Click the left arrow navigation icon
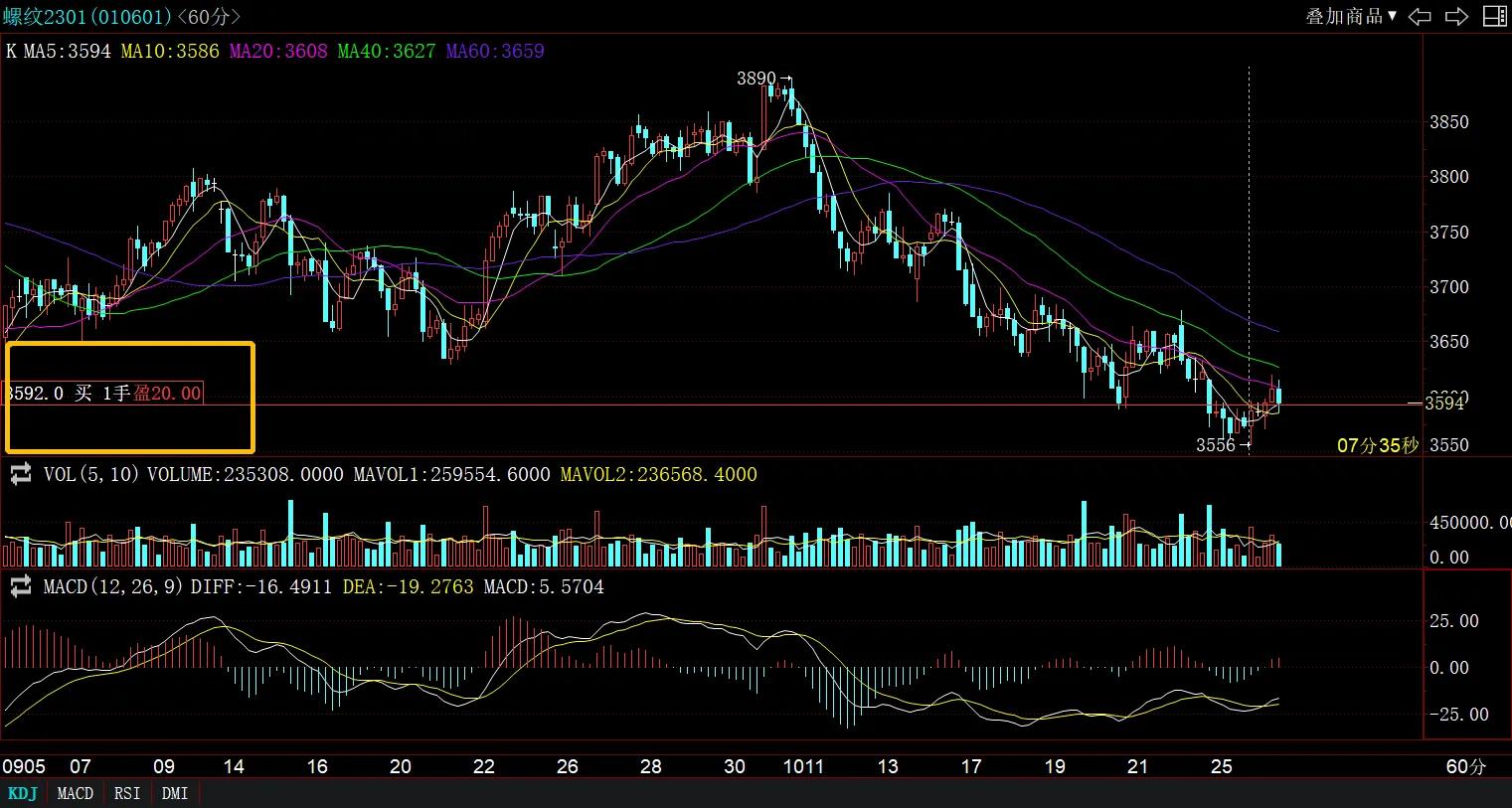Viewport: 1512px width, 808px height. tap(1421, 16)
